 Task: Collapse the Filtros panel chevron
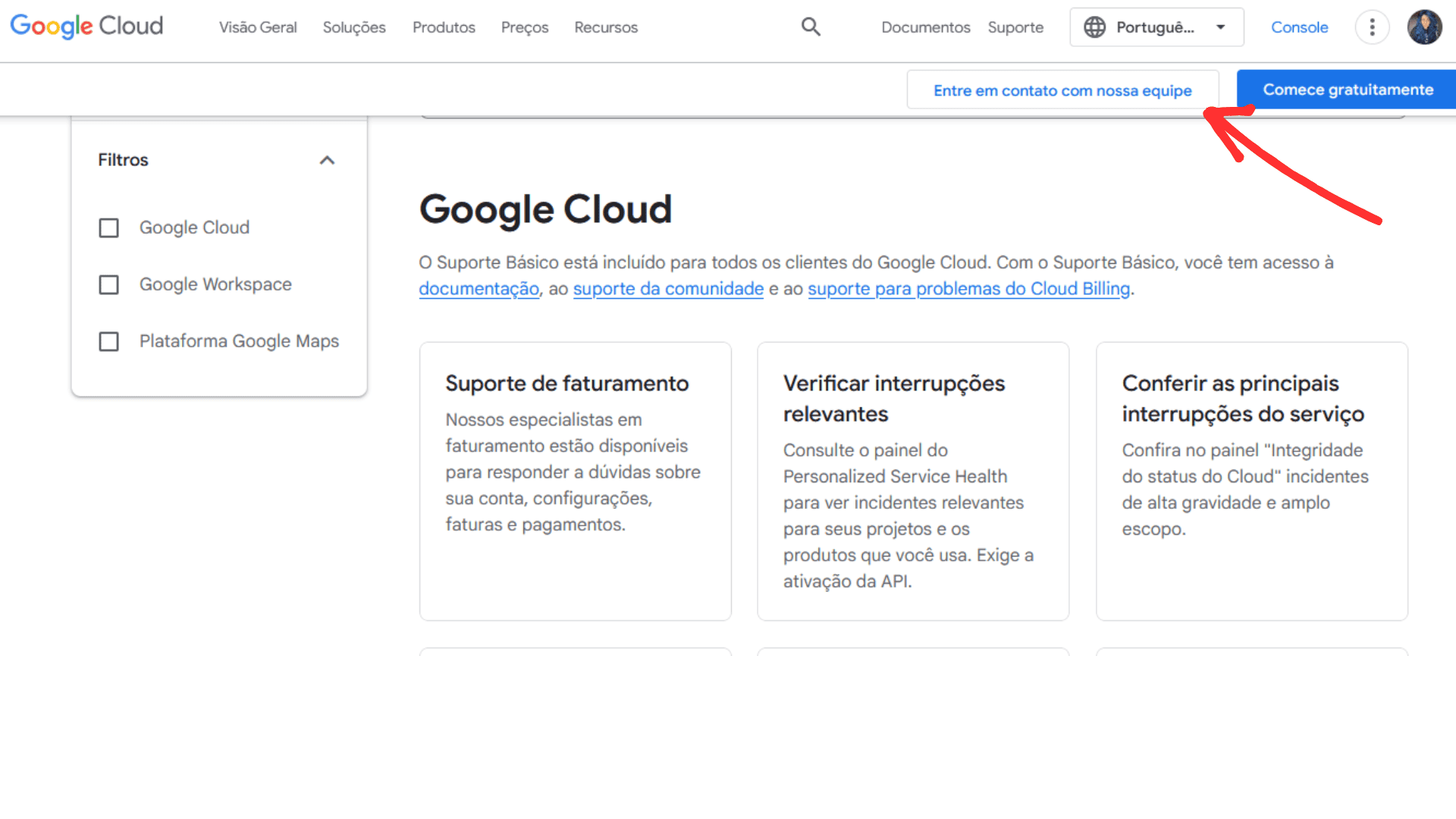[x=327, y=160]
